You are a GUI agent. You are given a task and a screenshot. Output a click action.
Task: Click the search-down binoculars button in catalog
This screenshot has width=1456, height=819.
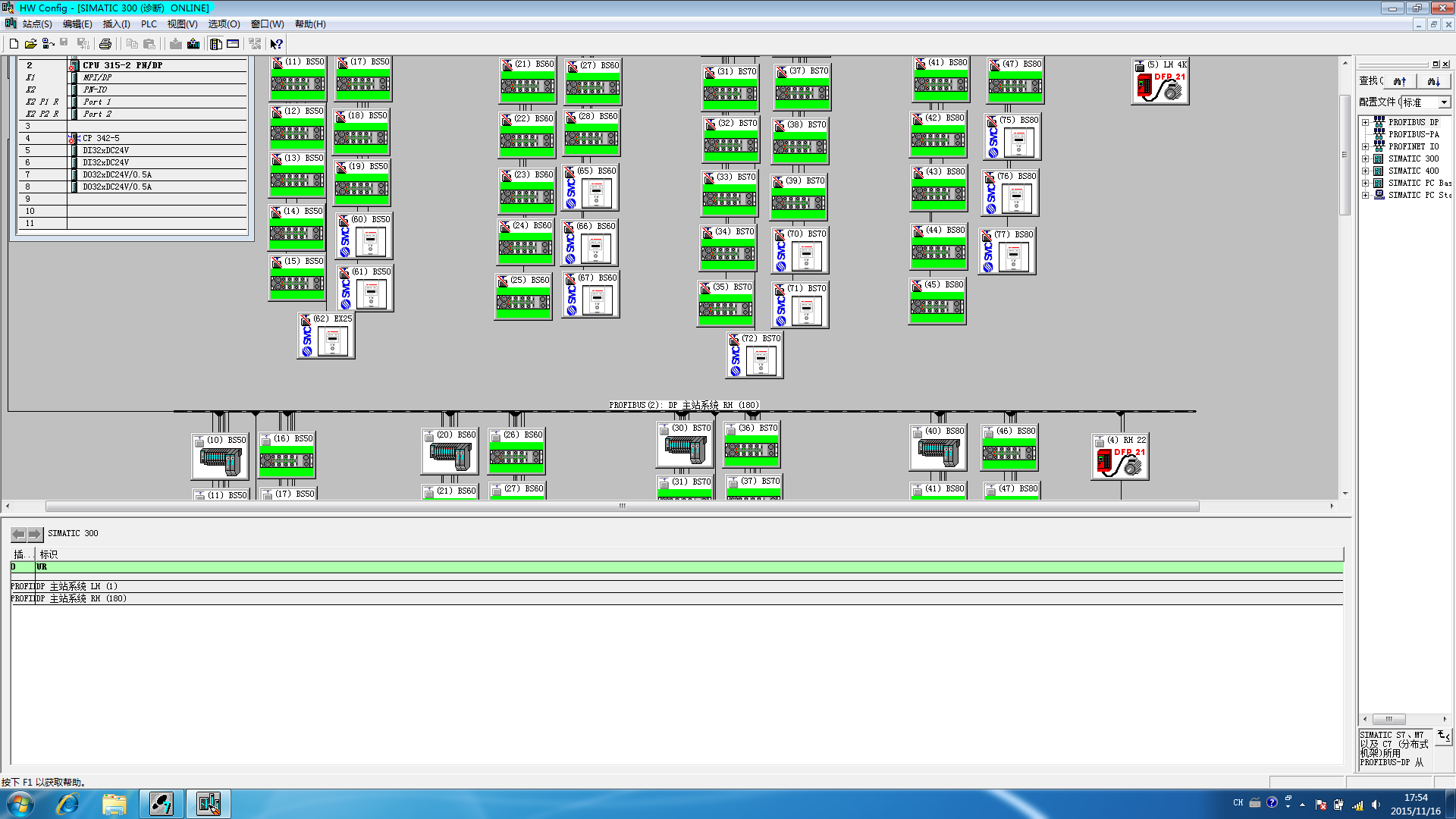click(1432, 81)
